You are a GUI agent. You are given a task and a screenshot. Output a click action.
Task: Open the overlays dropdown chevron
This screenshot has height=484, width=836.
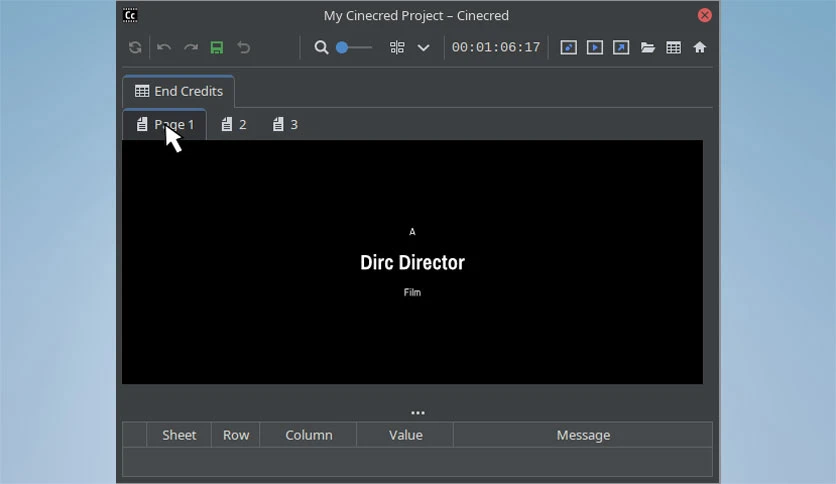[x=423, y=48]
